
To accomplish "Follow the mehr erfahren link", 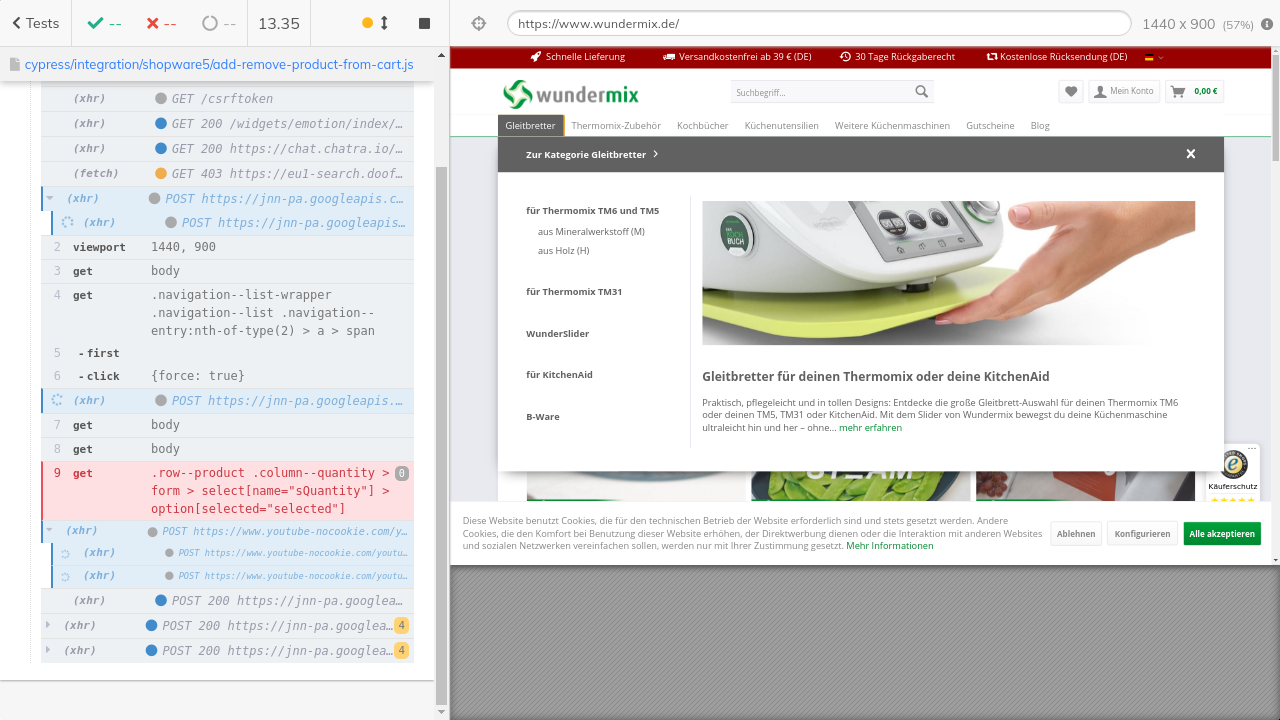I will tap(870, 428).
